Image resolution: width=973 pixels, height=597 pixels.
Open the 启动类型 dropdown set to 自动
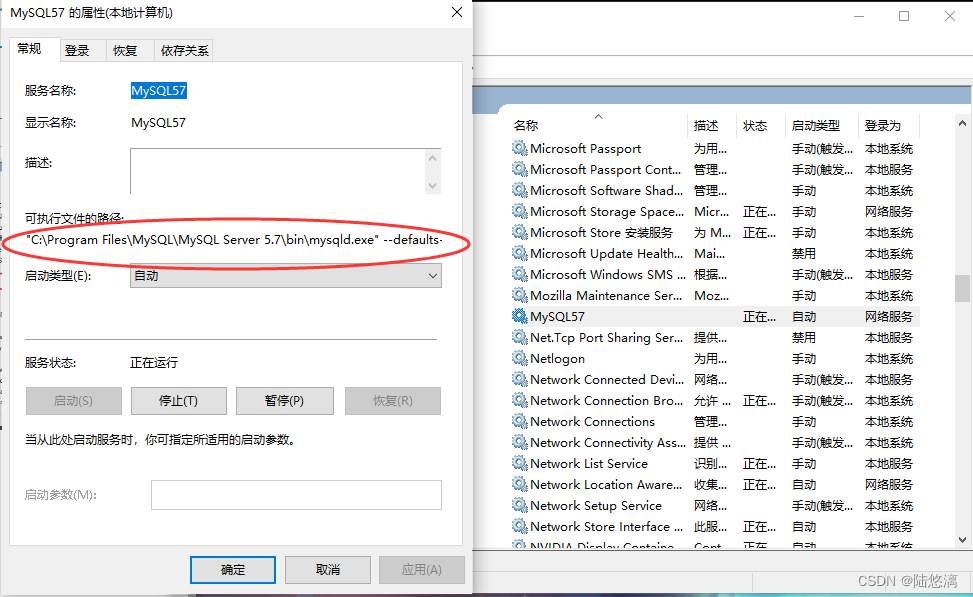[286, 276]
